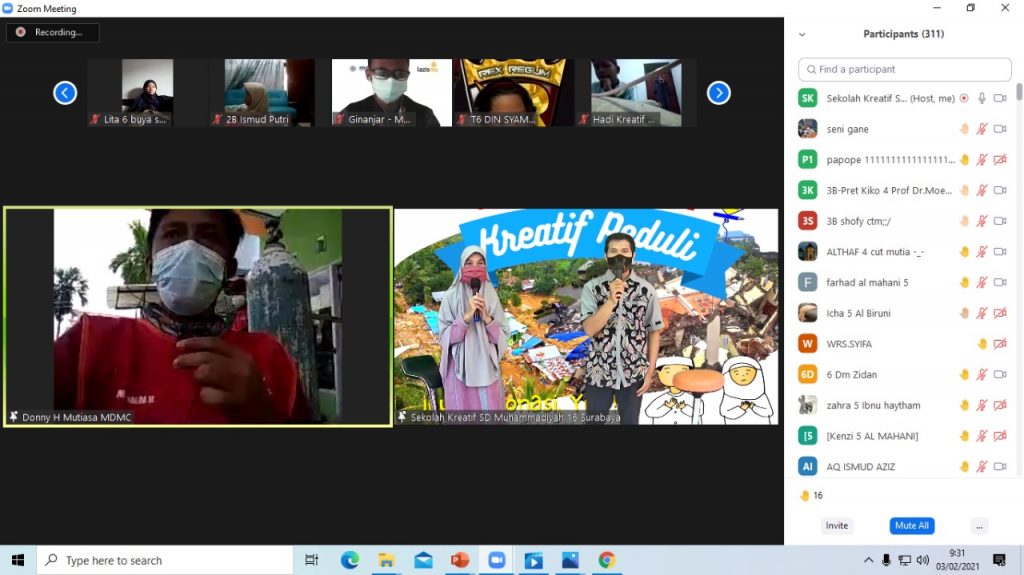Click the Mute All button
Screen dimensions: 1024x575
tap(911, 526)
